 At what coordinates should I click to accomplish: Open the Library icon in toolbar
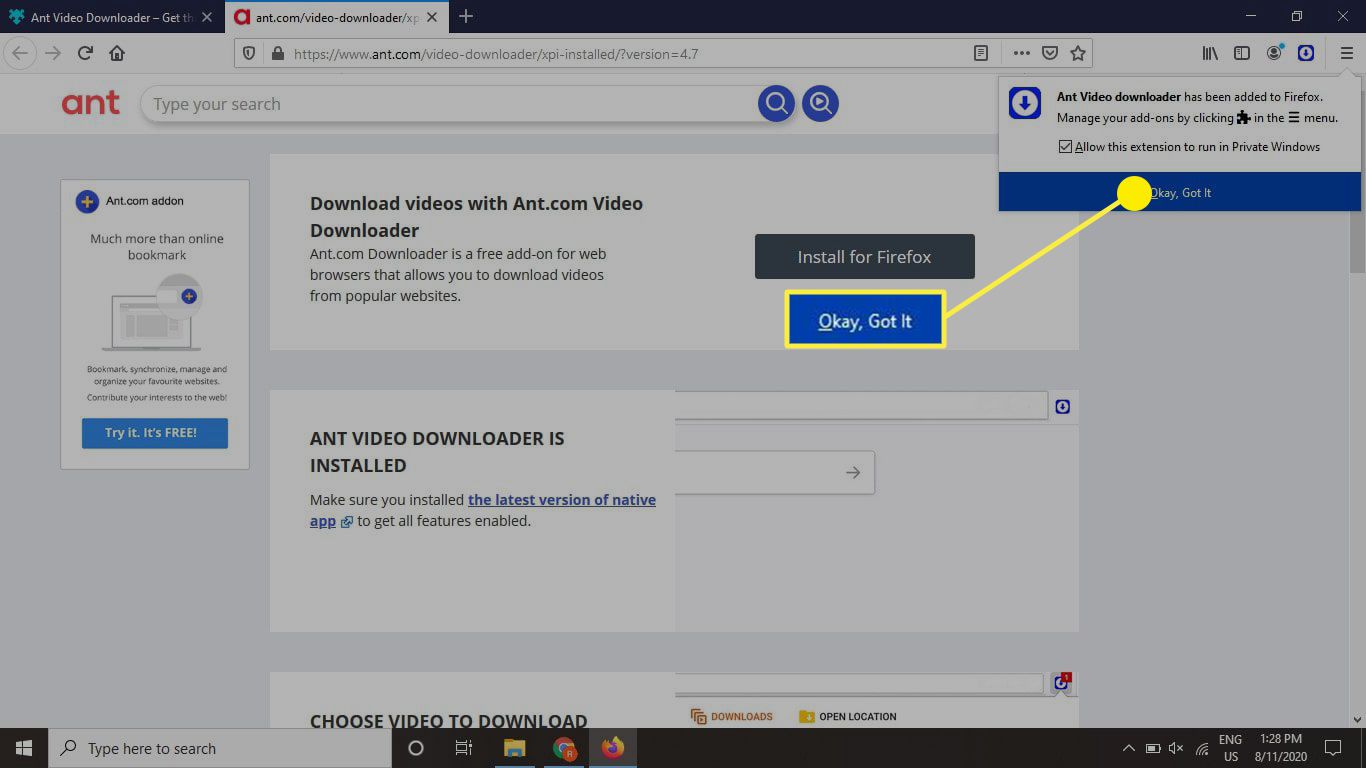(x=1210, y=54)
